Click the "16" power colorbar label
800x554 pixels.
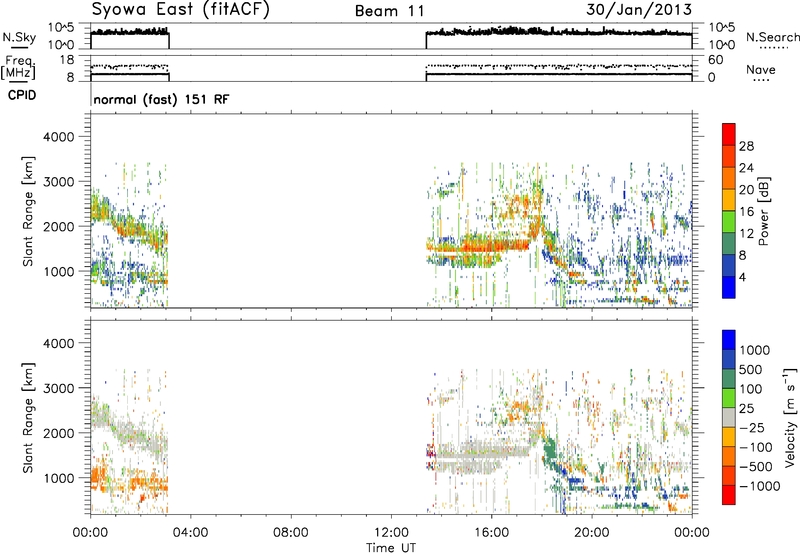[x=746, y=212]
